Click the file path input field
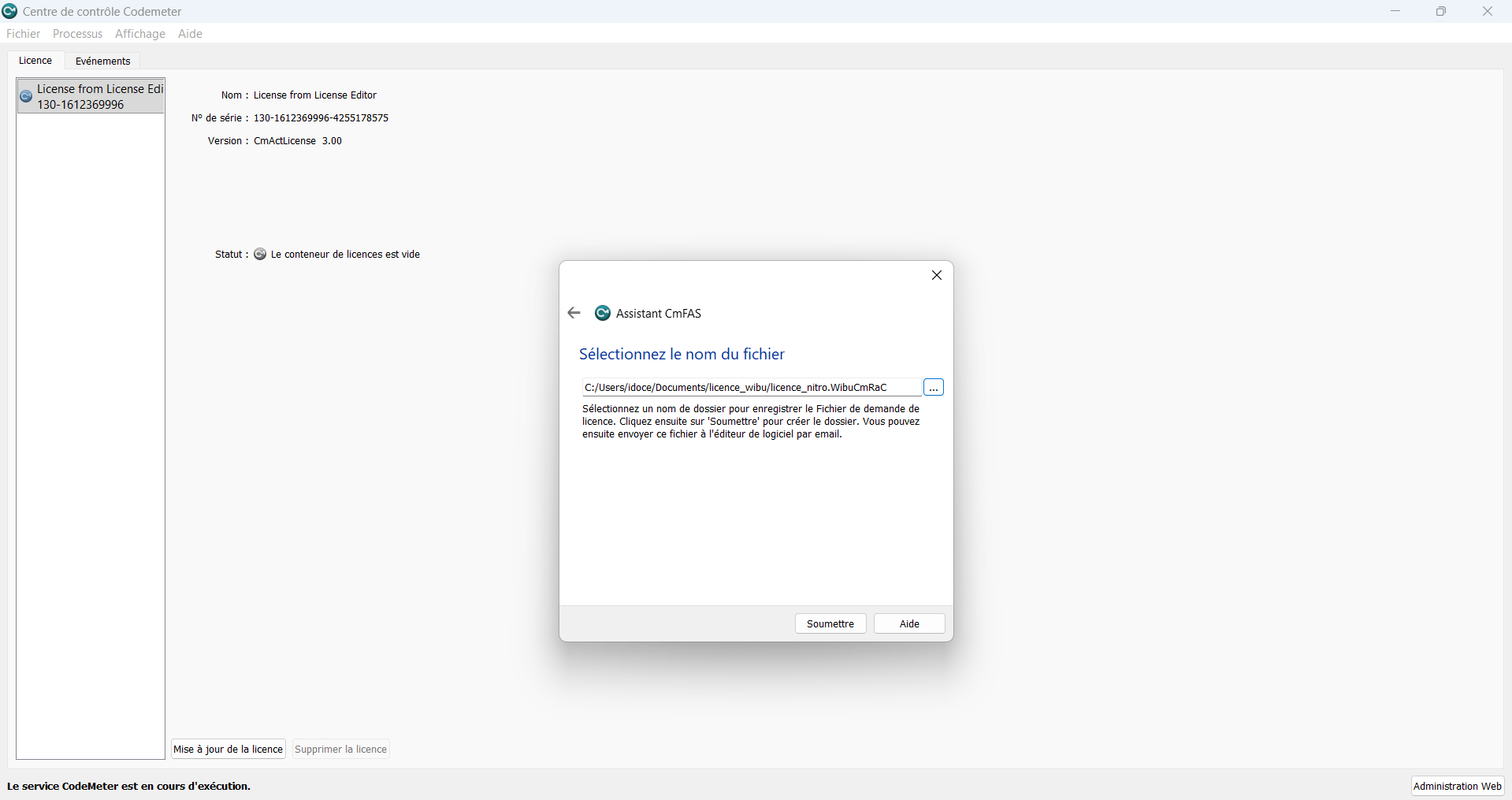The image size is (1512, 800). coord(751,387)
